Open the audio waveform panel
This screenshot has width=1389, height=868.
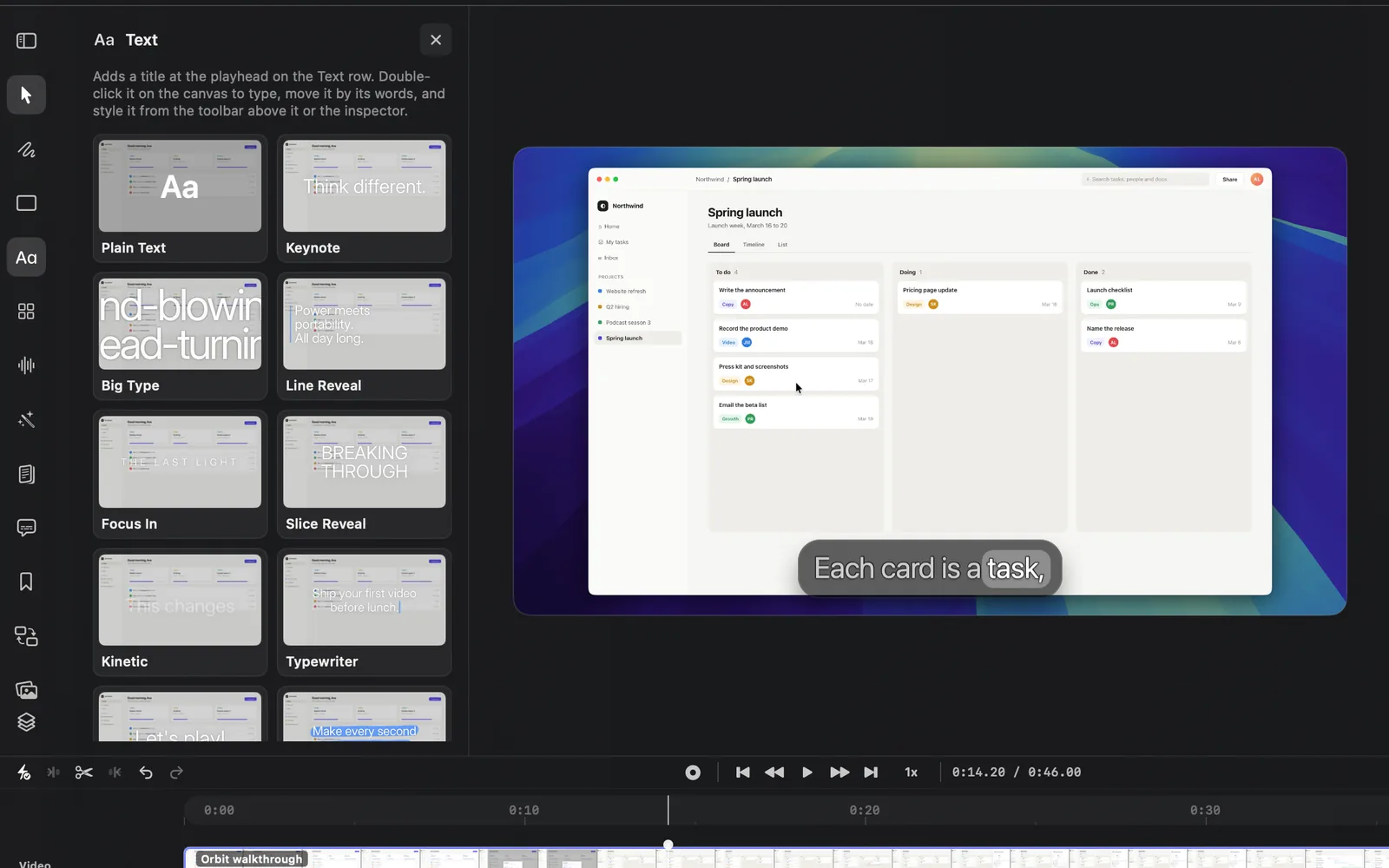26,365
